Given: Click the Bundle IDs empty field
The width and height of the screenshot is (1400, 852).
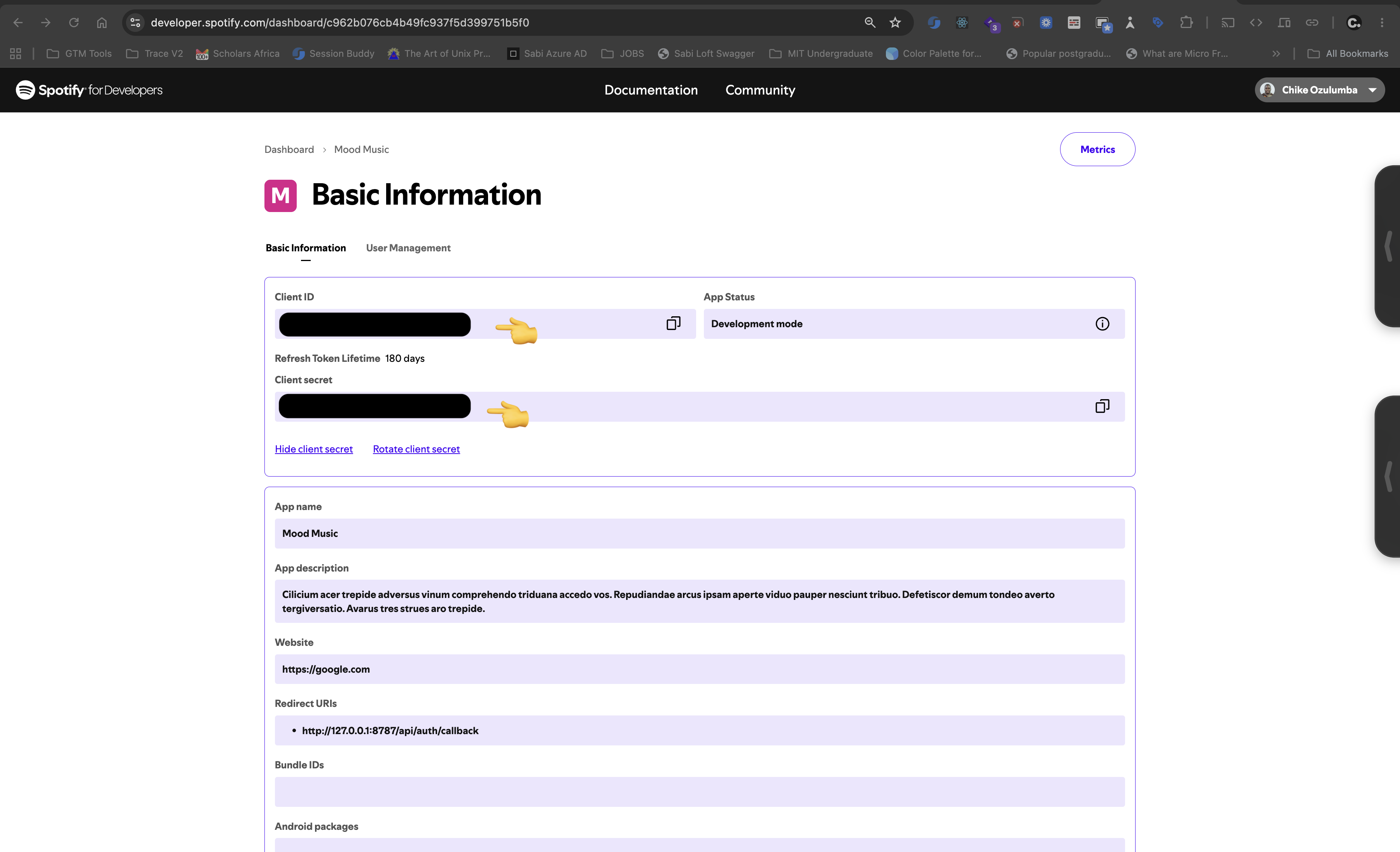Looking at the screenshot, I should 700,792.
